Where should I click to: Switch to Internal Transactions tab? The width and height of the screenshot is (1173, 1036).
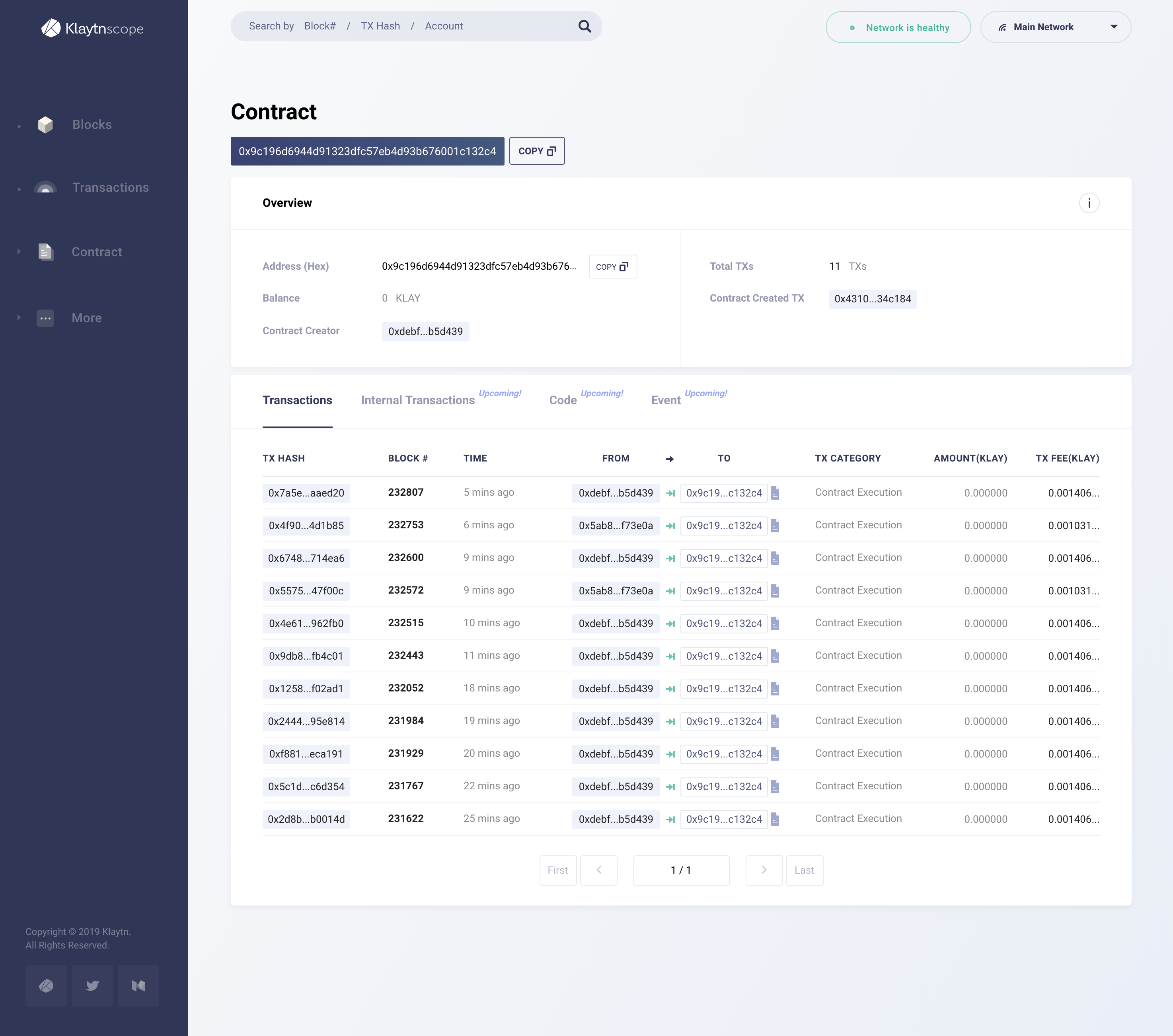(417, 400)
